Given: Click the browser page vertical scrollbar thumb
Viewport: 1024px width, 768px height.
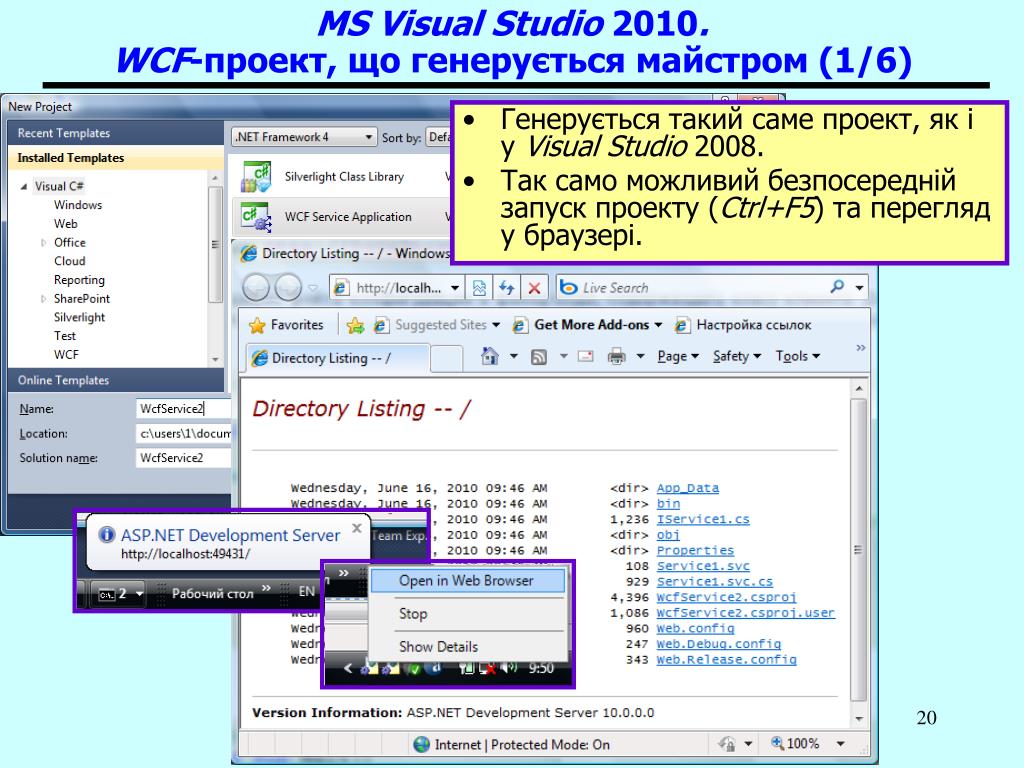Looking at the screenshot, I should click(x=858, y=550).
